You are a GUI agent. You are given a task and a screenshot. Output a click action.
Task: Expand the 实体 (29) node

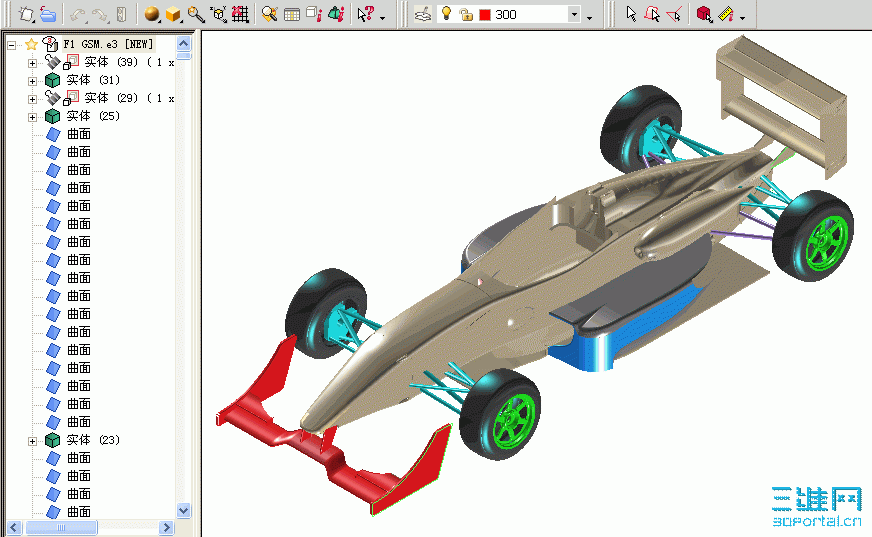coord(32,100)
